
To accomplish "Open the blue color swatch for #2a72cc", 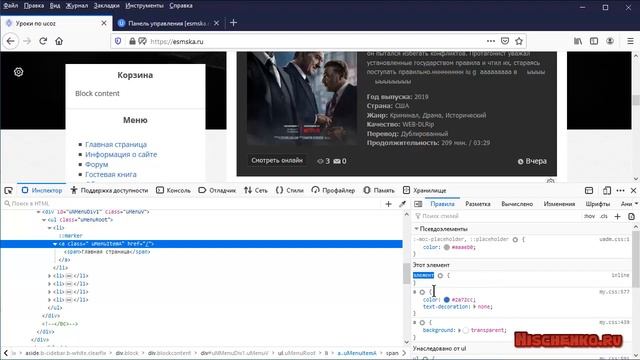I will pyautogui.click(x=447, y=300).
